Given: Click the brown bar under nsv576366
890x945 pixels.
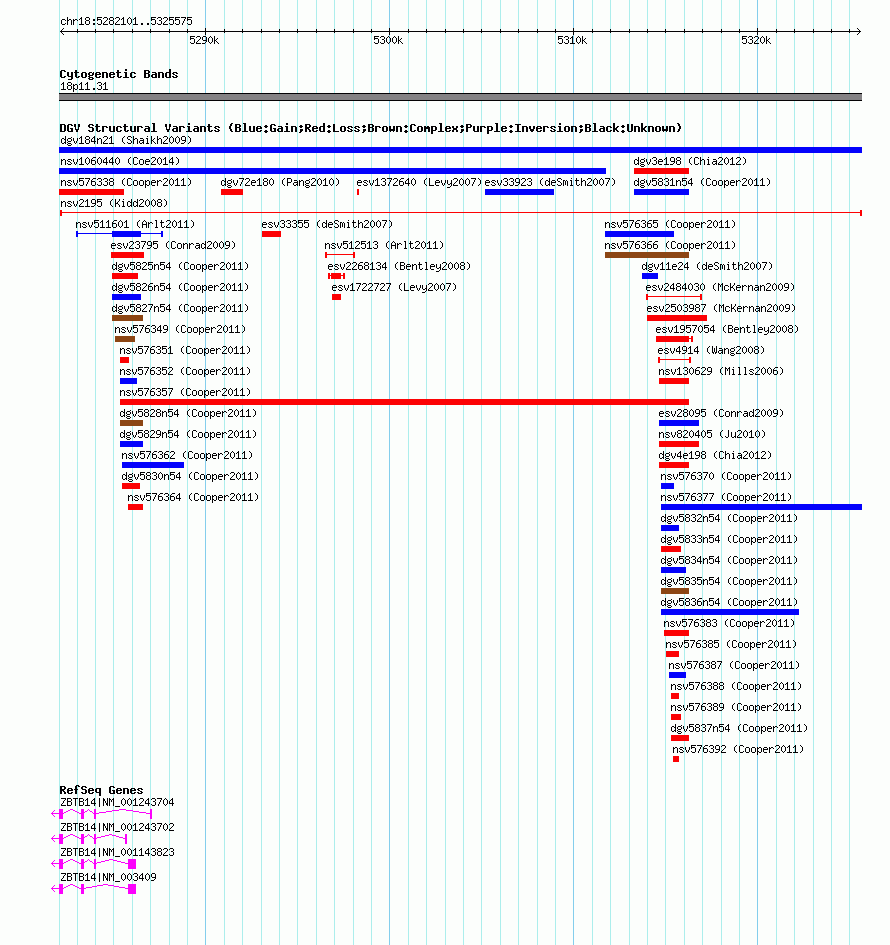Looking at the screenshot, I should point(647,255).
